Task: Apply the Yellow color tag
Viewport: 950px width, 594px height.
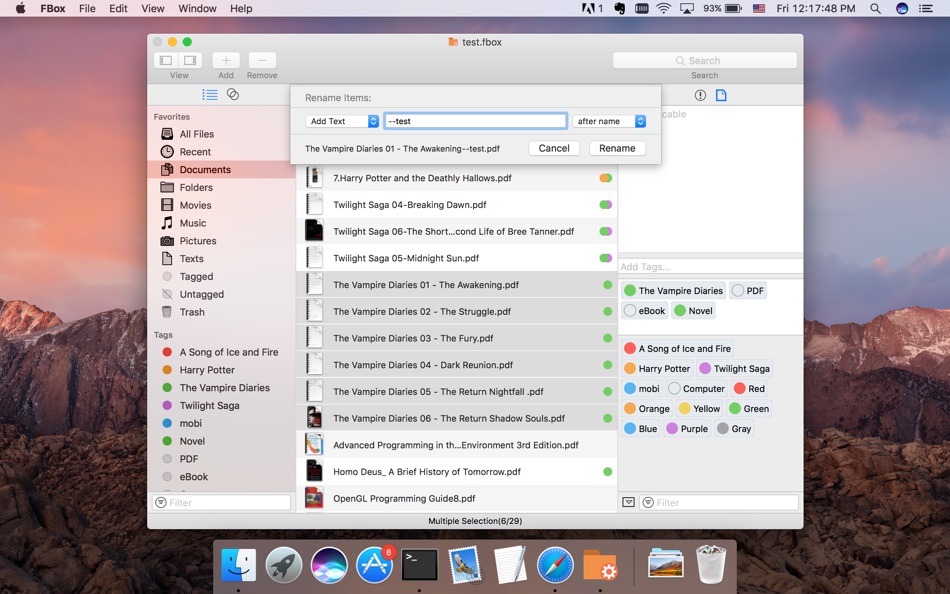Action: pos(700,409)
